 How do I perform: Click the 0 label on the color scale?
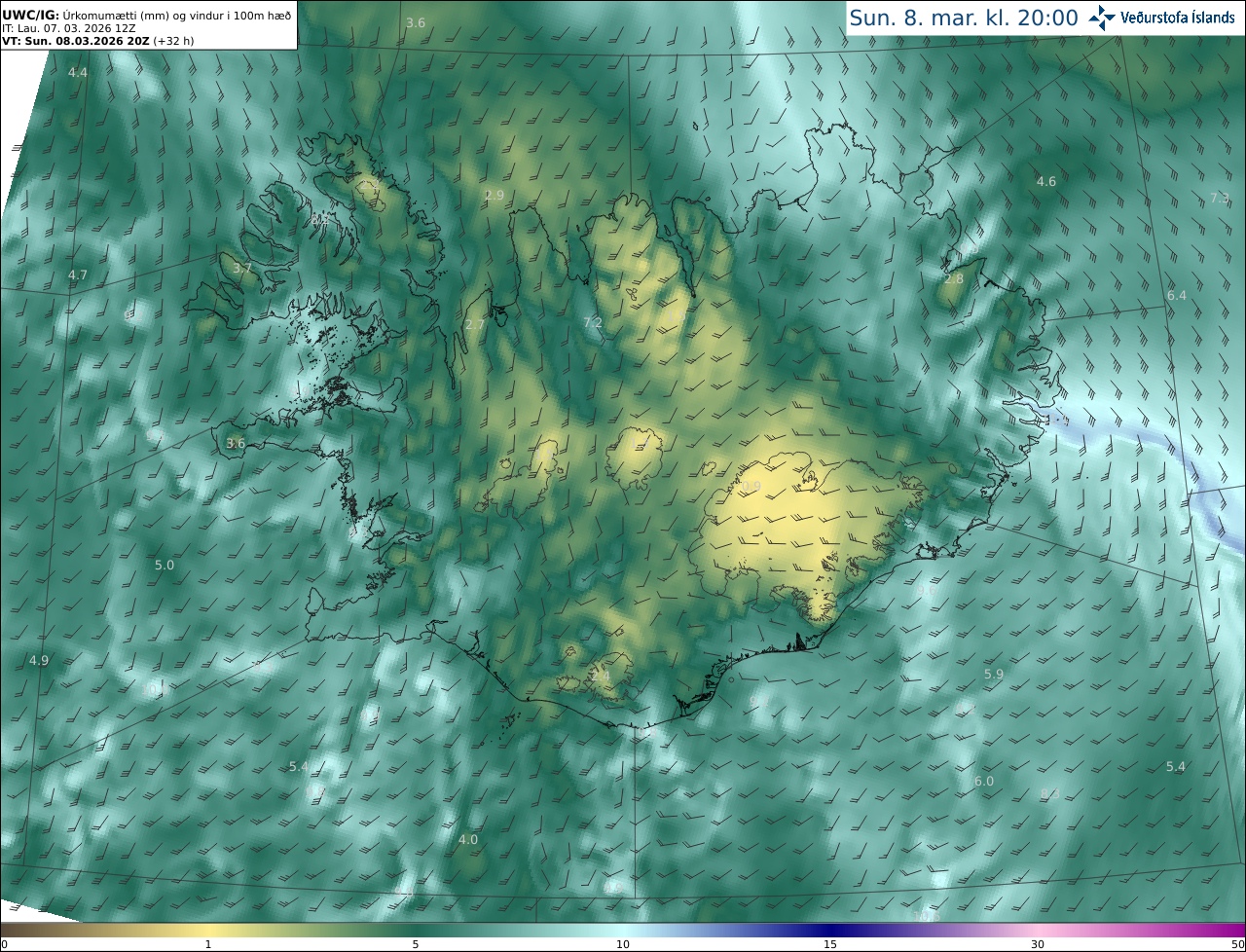(4, 944)
